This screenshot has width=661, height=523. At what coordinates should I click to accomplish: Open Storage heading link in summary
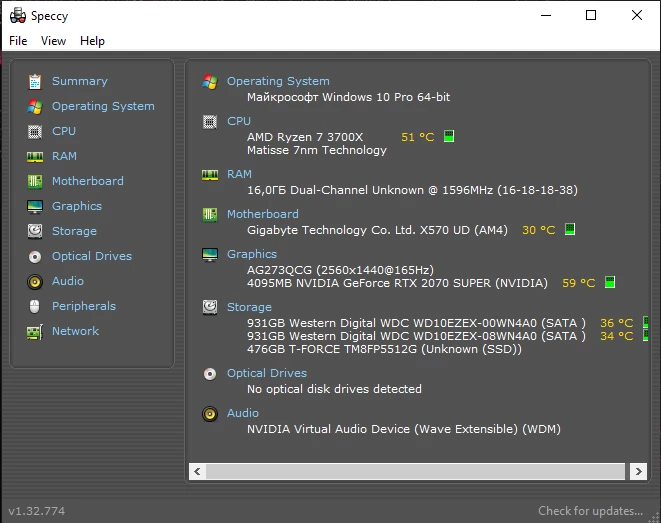pyautogui.click(x=249, y=307)
